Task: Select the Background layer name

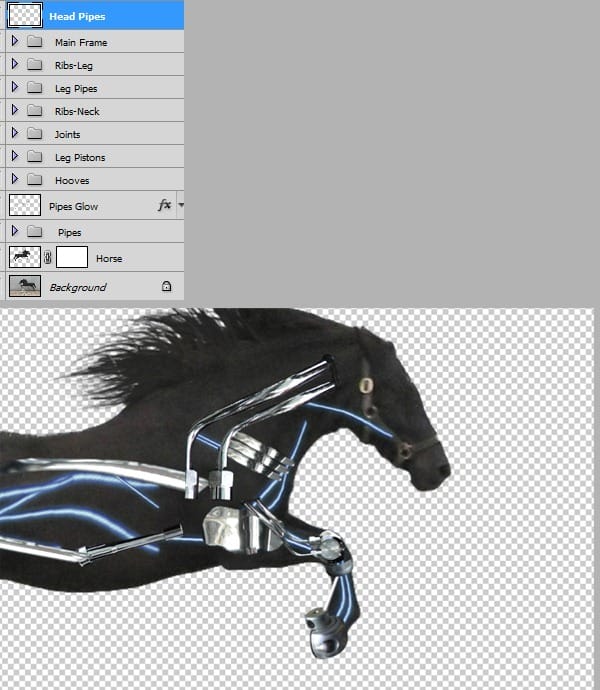Action: [78, 287]
